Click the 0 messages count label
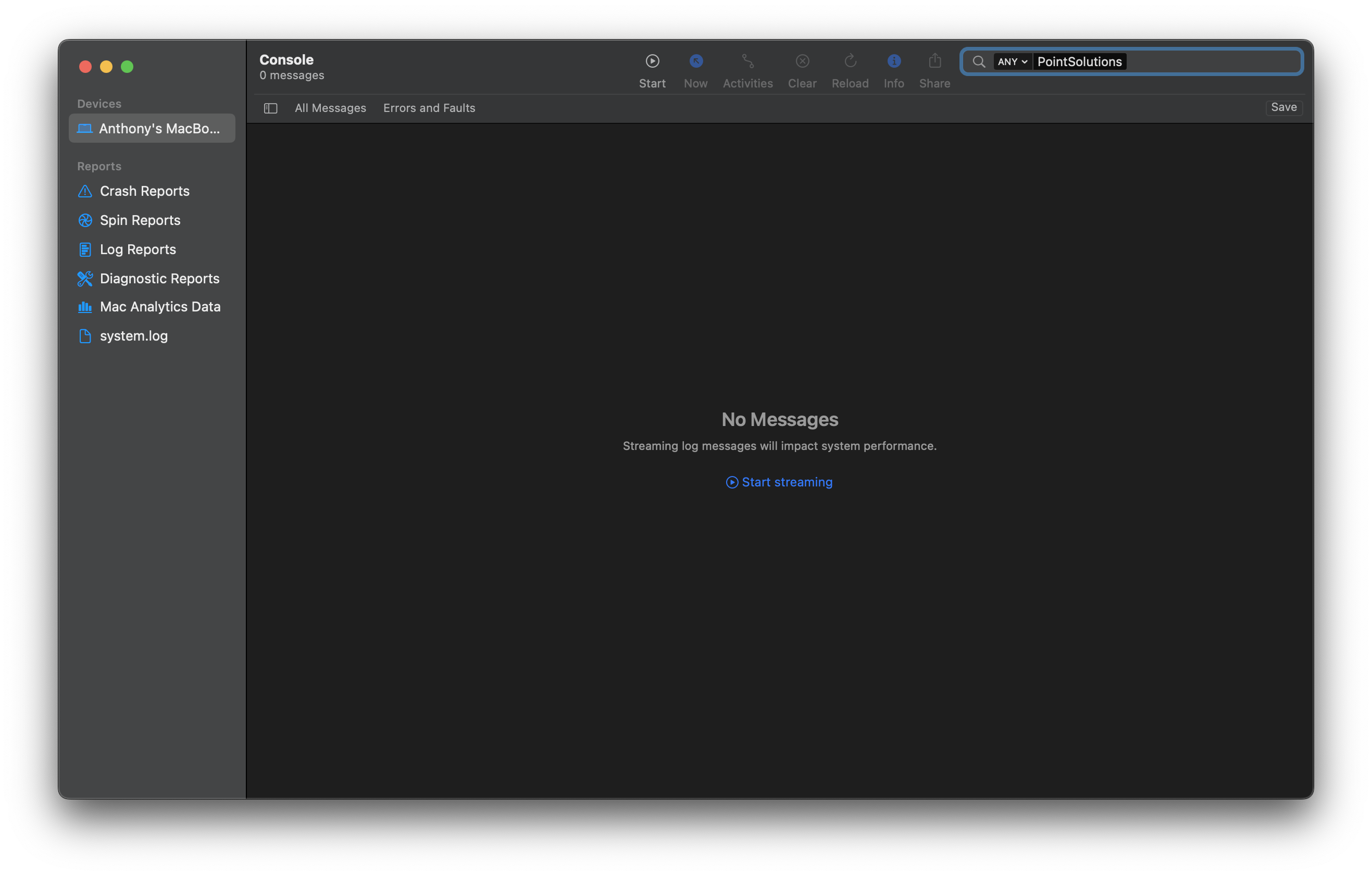This screenshot has width=1372, height=876. (292, 75)
